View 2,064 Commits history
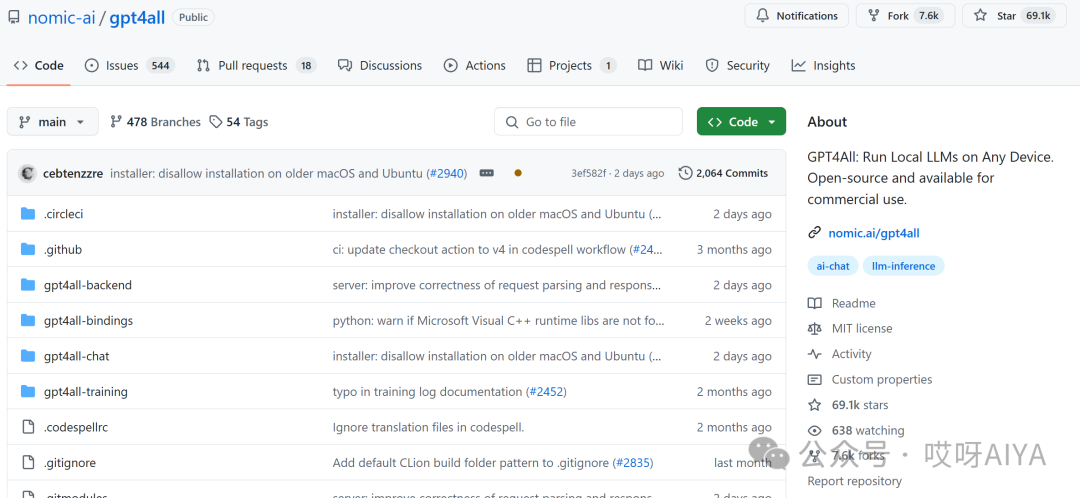1080x498 pixels. point(723,174)
